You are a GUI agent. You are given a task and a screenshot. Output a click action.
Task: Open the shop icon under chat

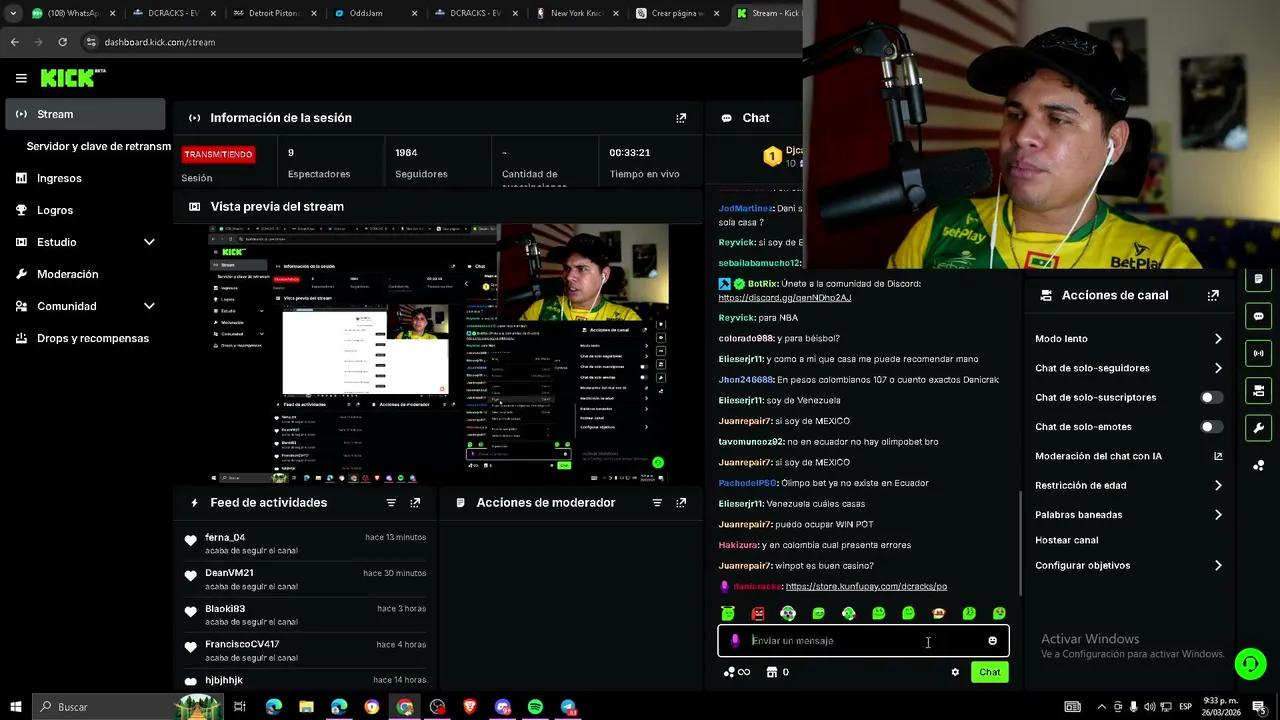pyautogui.click(x=772, y=672)
